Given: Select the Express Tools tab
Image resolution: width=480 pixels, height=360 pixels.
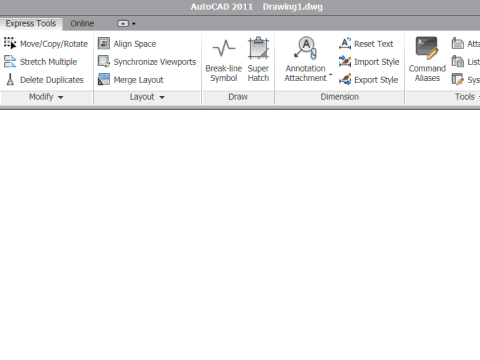Looking at the screenshot, I should (31, 24).
